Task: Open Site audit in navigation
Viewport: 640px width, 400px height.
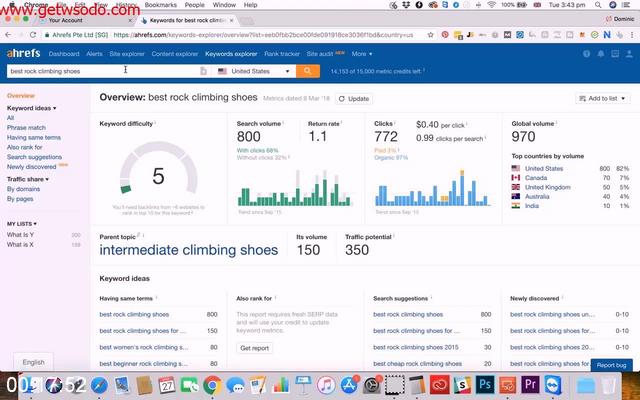Action: point(320,53)
